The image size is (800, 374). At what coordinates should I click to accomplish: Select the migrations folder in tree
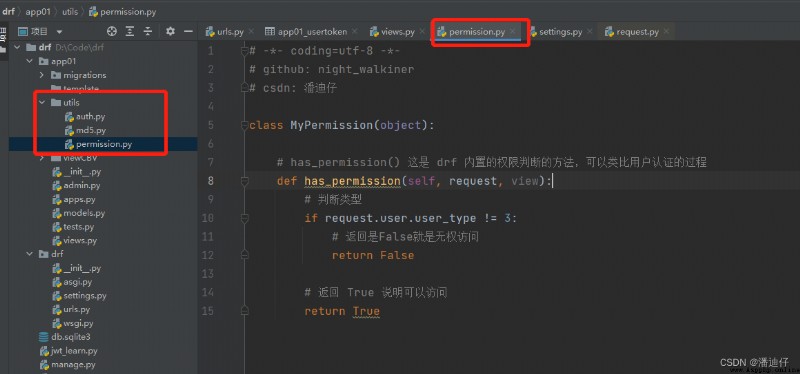(x=79, y=75)
